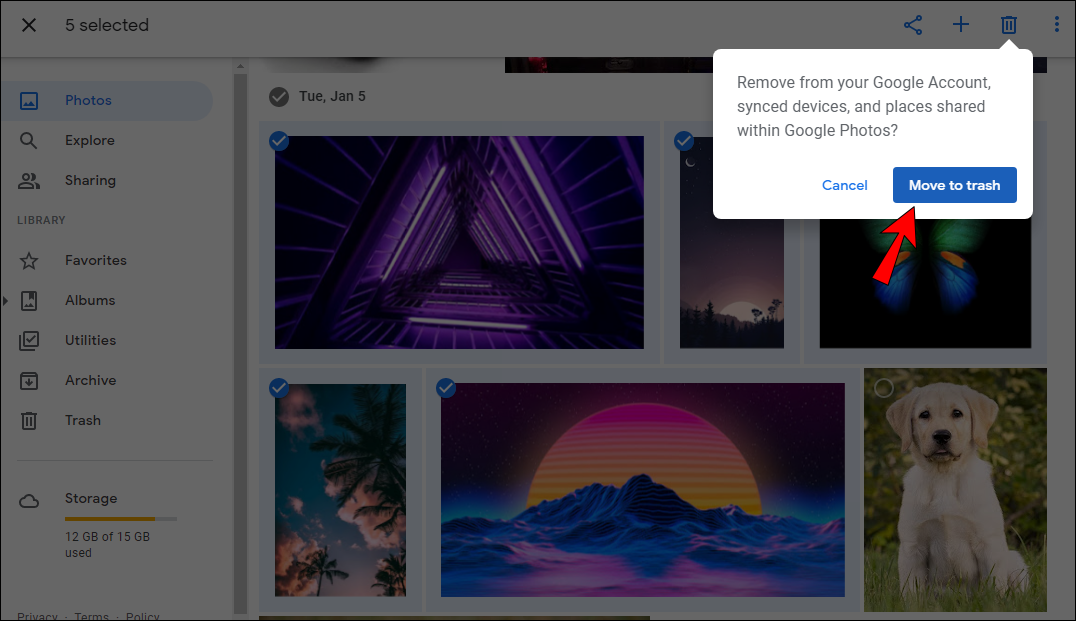Open the Terms link
Viewport: 1076px width, 621px height.
coord(91,616)
